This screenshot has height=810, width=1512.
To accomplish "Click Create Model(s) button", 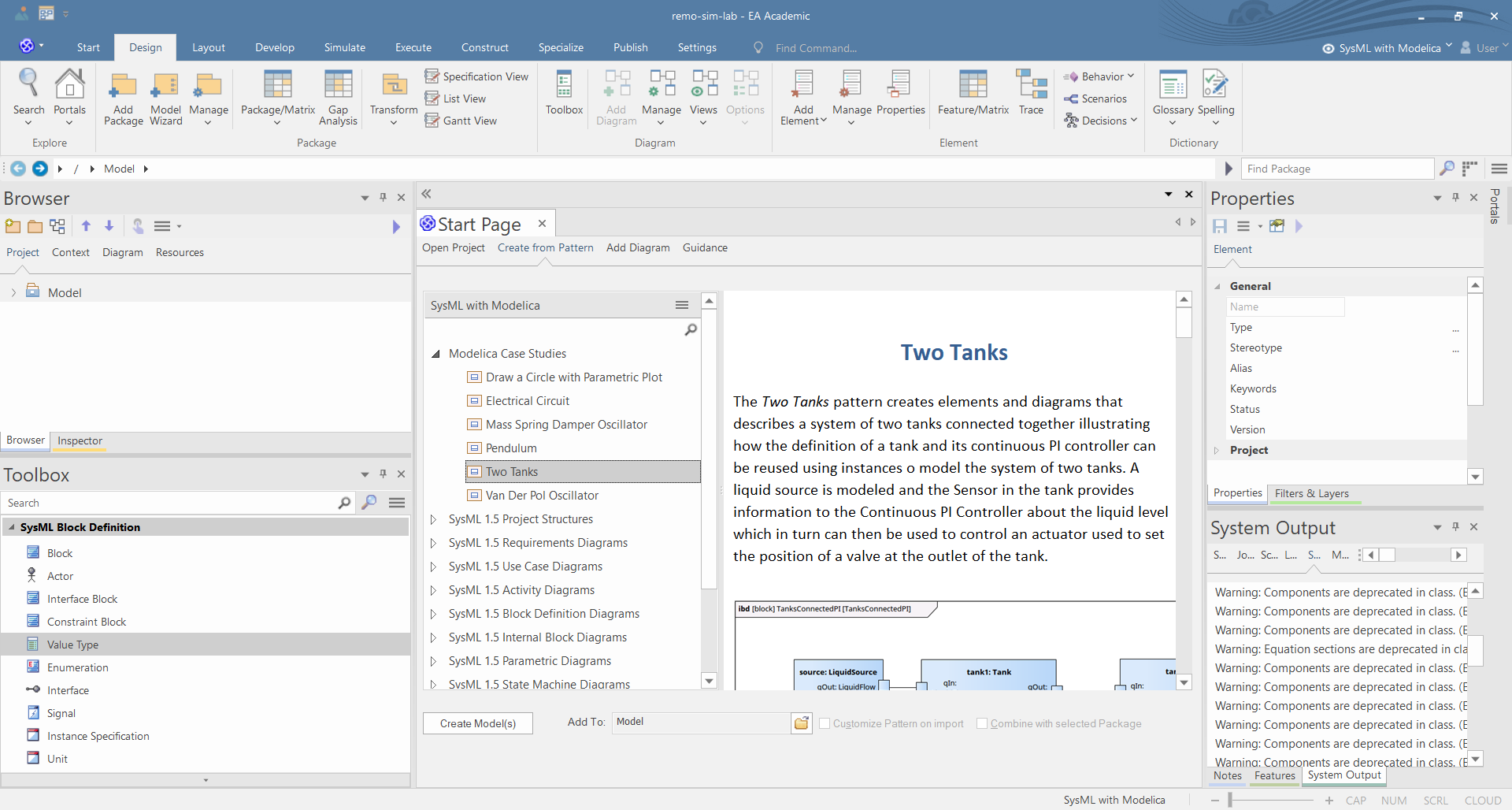I will [x=478, y=723].
